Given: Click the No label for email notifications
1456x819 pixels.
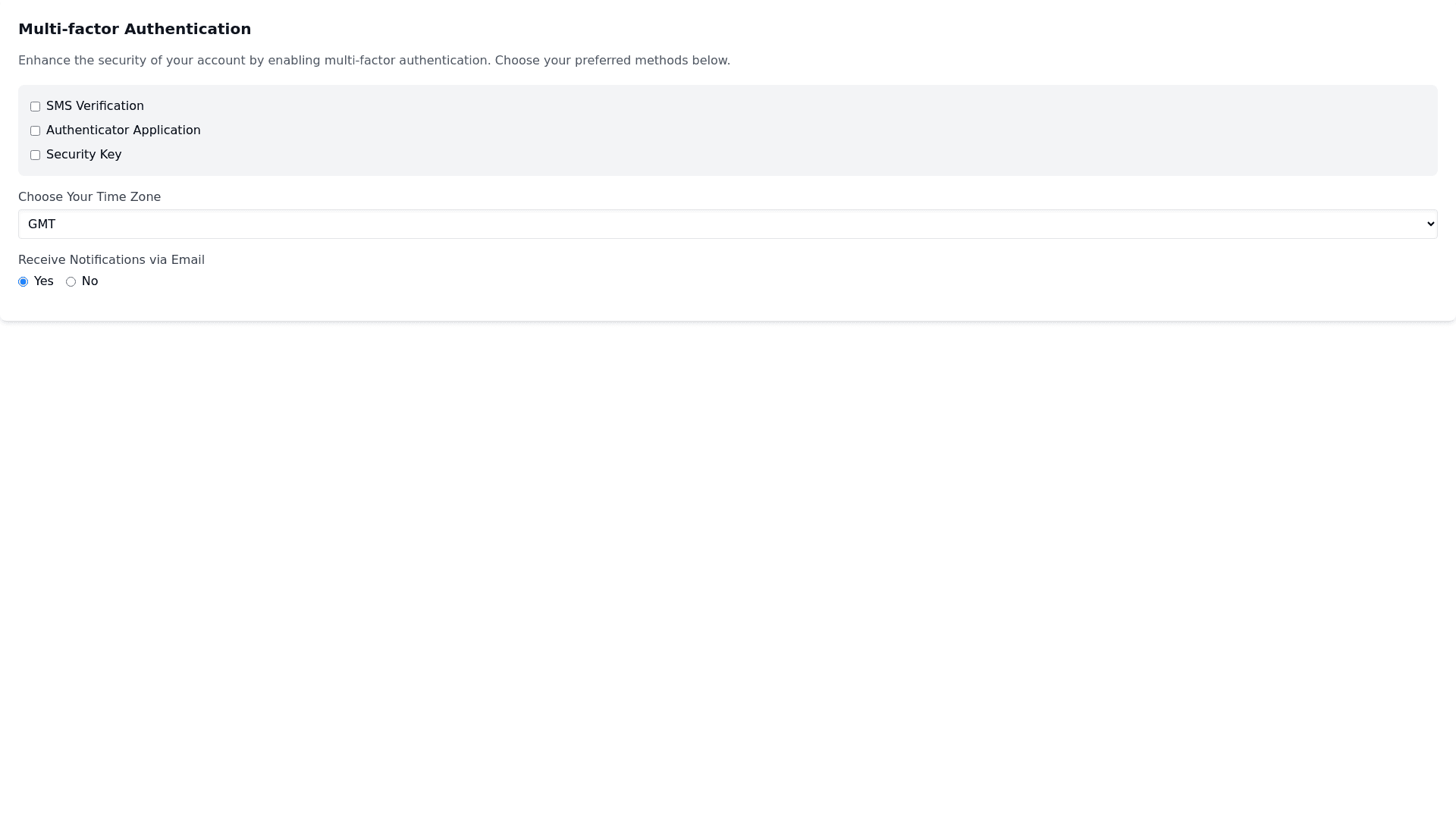Looking at the screenshot, I should coord(89,281).
